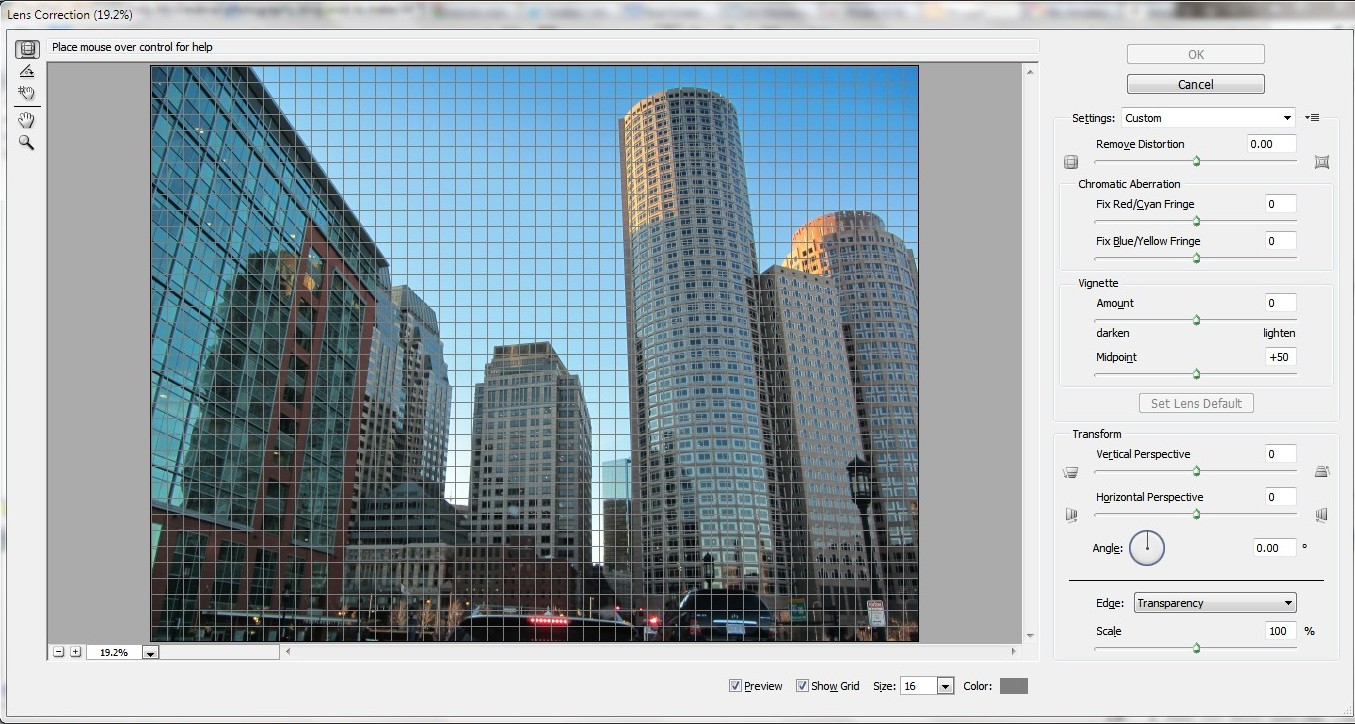Click the right Horizontal Perspective icon
The height and width of the screenshot is (724, 1355).
click(1321, 515)
